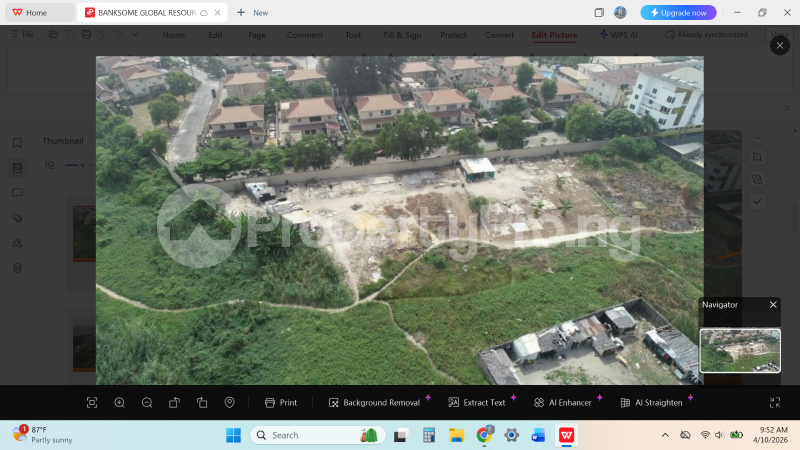Image resolution: width=800 pixels, height=450 pixels.
Task: Click the Wi-Fi tray icon
Action: tap(705, 435)
